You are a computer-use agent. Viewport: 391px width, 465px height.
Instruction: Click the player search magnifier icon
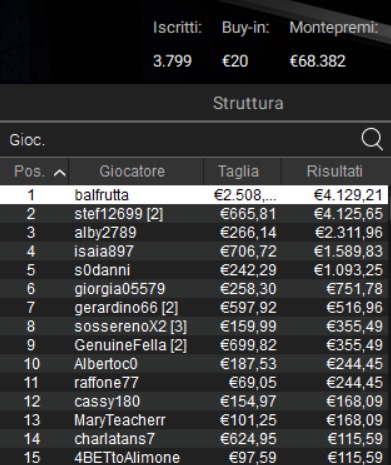[x=372, y=139]
